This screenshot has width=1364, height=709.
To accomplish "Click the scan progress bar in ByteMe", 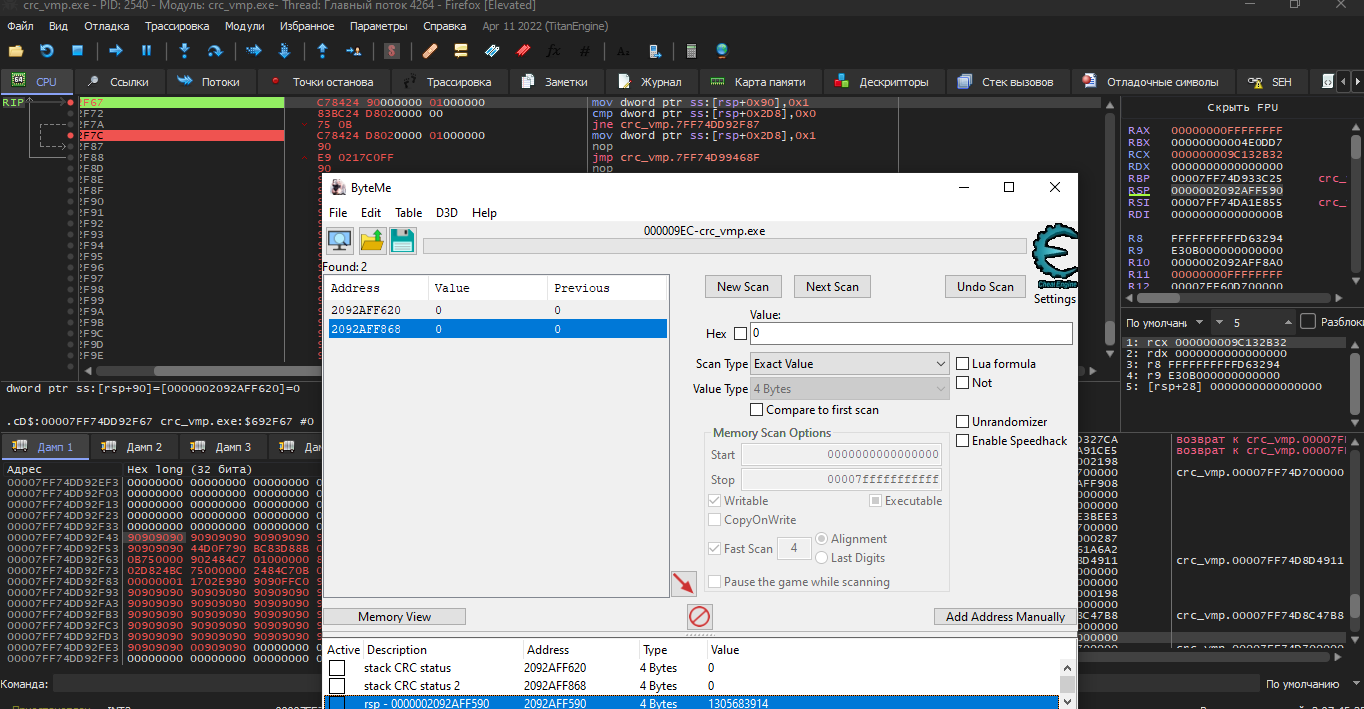I will (724, 246).
